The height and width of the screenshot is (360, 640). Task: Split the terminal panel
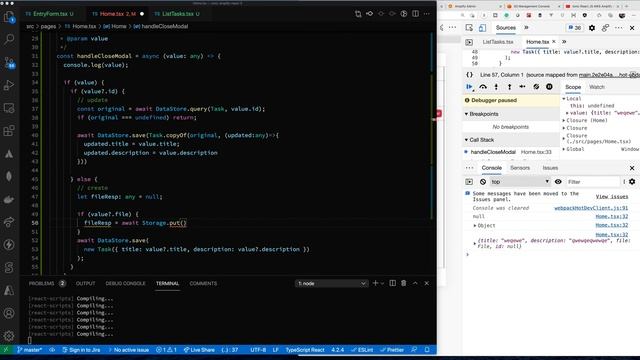tap(392, 283)
